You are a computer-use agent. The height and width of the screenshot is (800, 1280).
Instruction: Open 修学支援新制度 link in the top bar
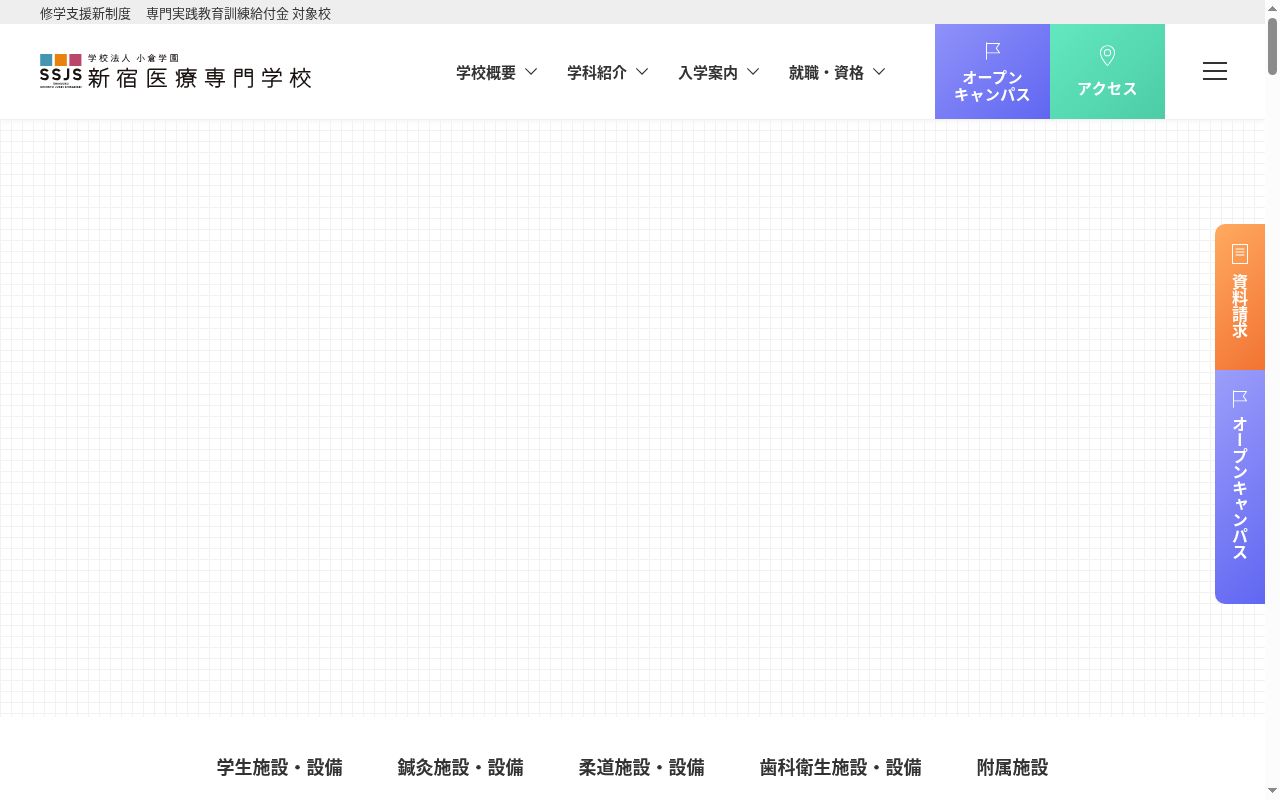click(x=85, y=14)
